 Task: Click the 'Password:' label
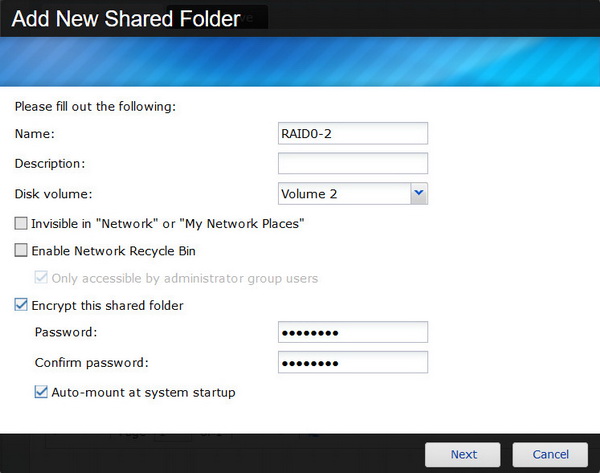point(65,332)
